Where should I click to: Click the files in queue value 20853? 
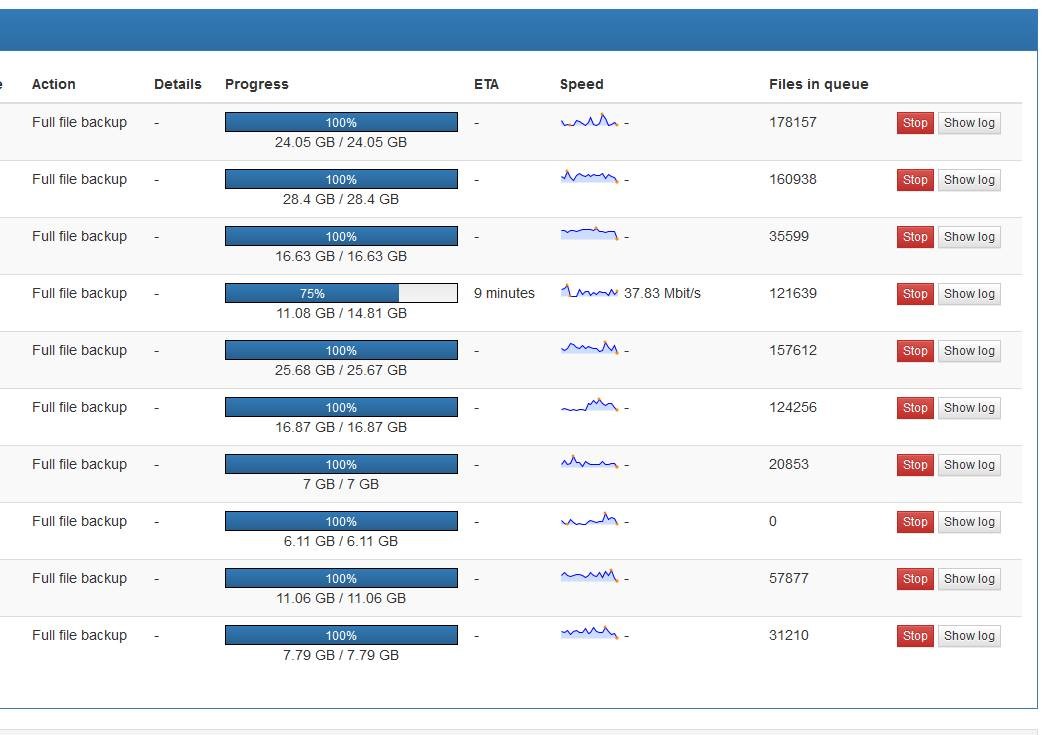(789, 464)
